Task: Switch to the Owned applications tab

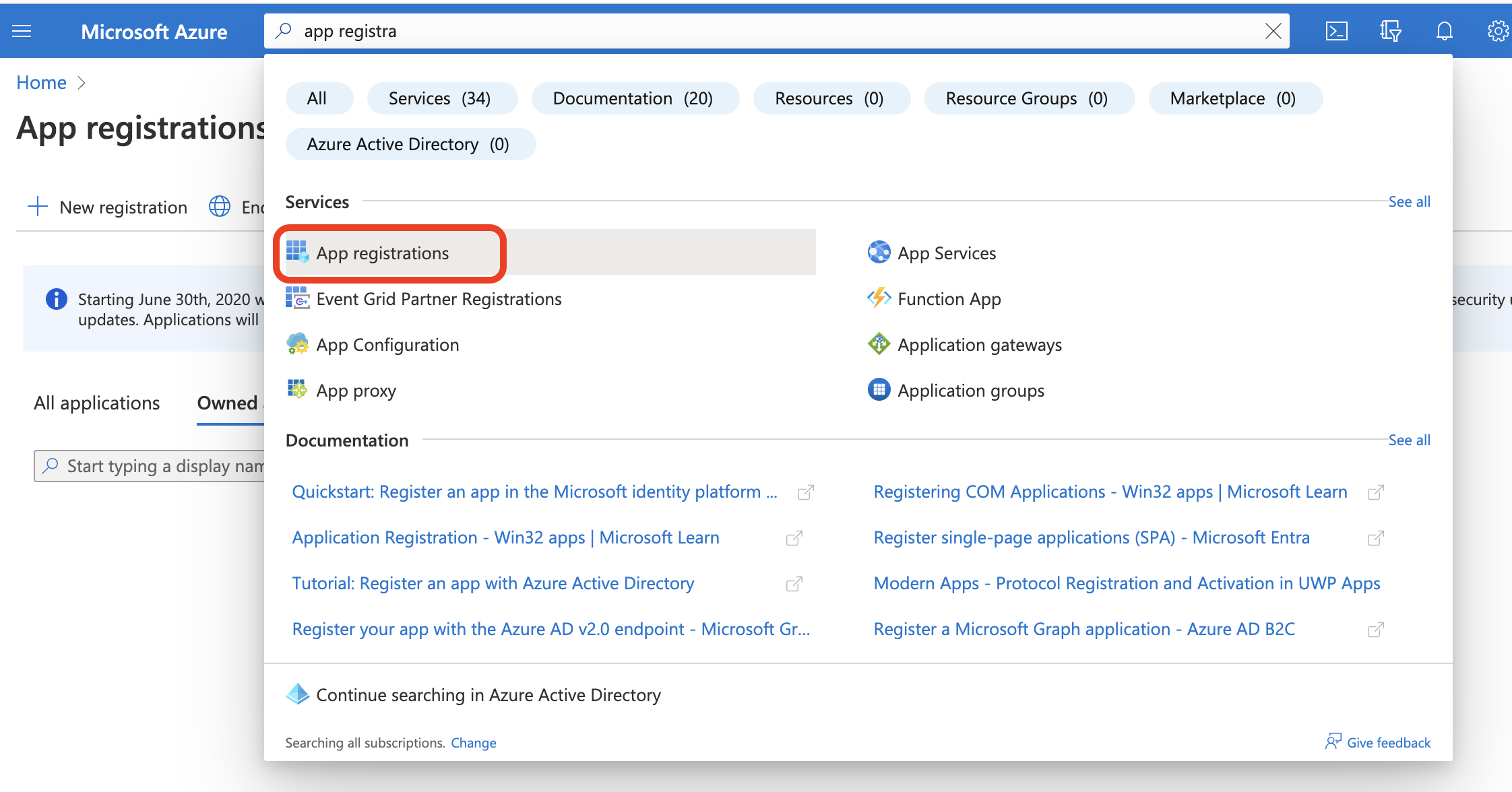Action: tap(228, 403)
